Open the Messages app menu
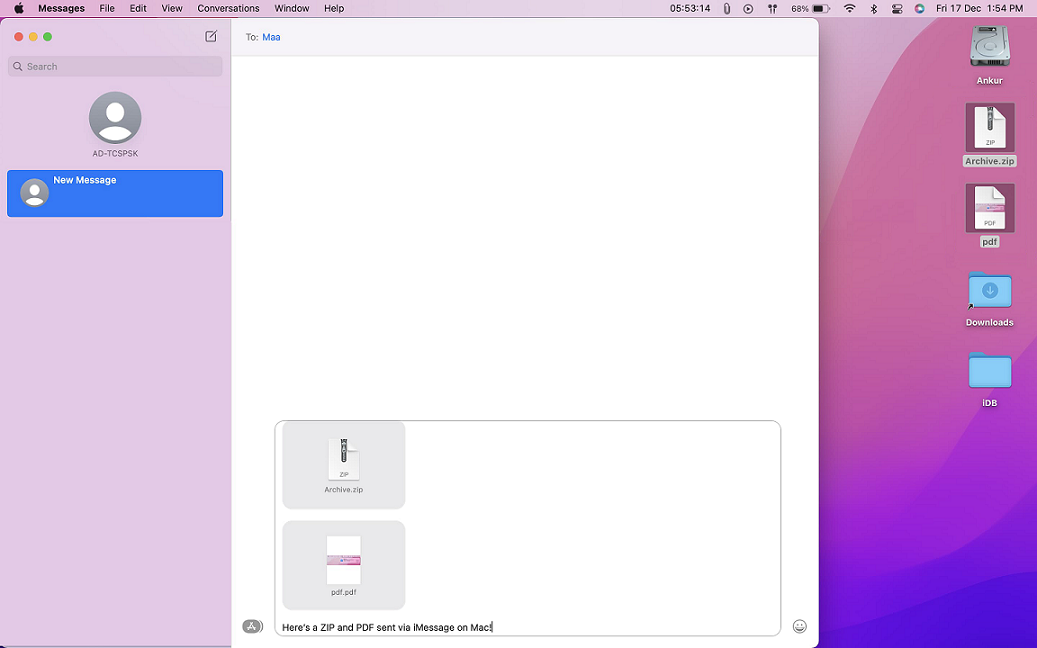 click(62, 9)
